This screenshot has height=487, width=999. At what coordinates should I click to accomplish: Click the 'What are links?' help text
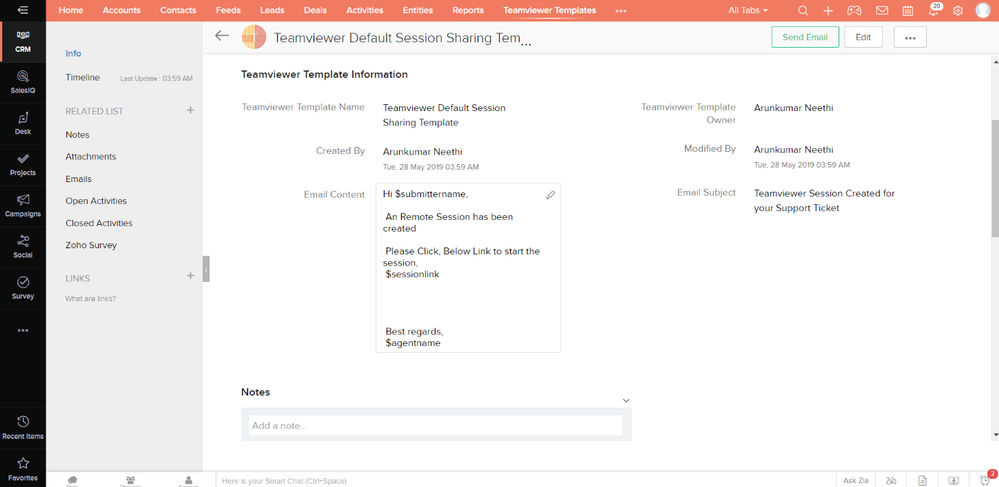point(90,298)
